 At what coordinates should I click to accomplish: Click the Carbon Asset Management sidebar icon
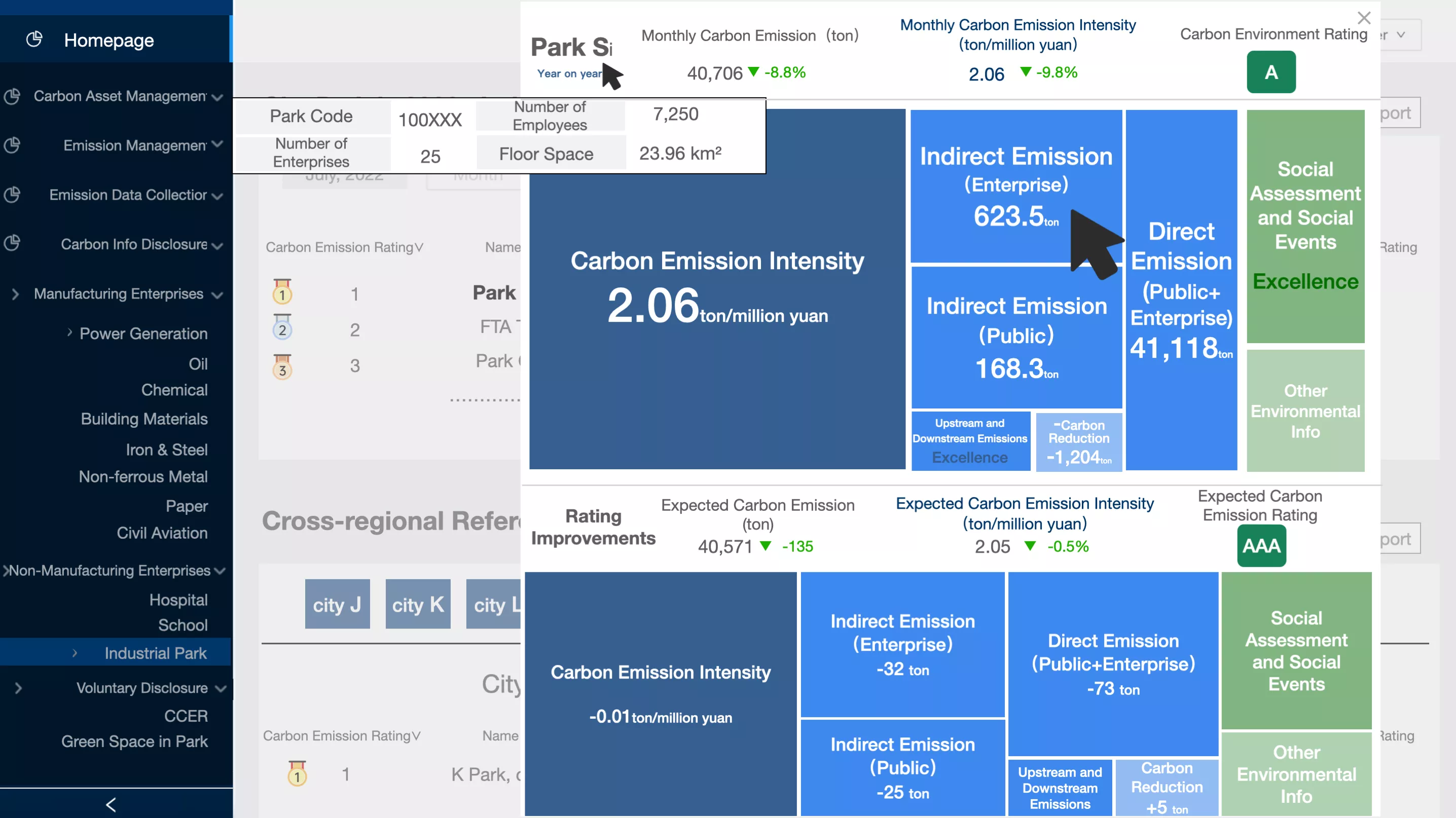pos(12,97)
